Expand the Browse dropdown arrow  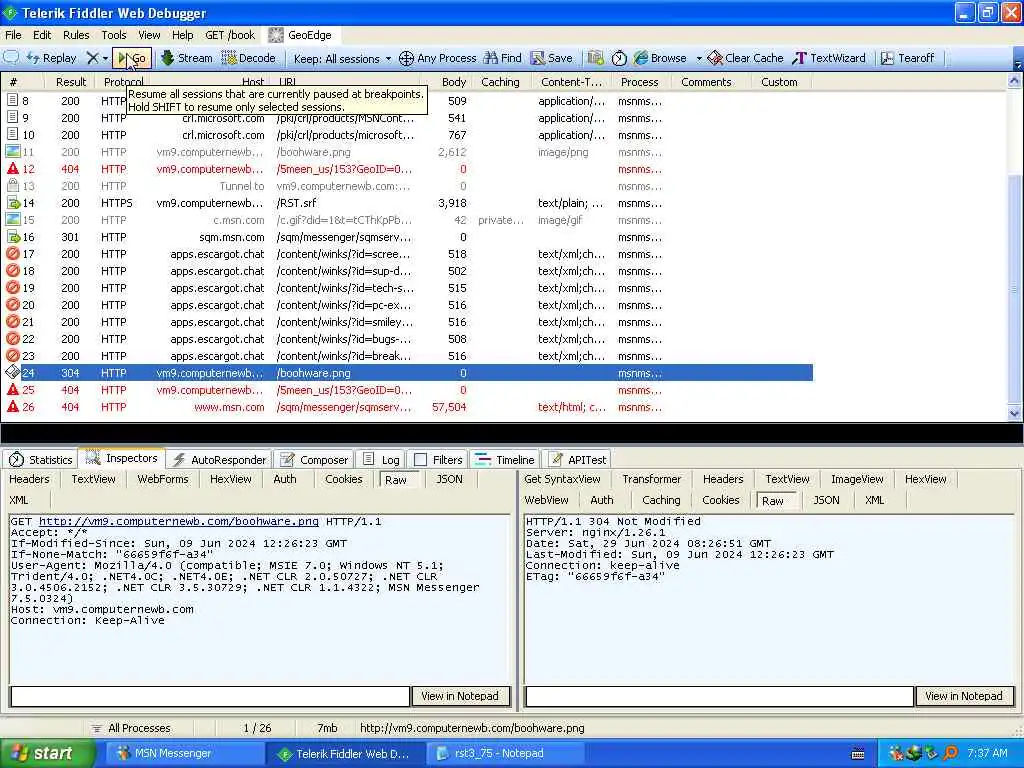click(699, 59)
